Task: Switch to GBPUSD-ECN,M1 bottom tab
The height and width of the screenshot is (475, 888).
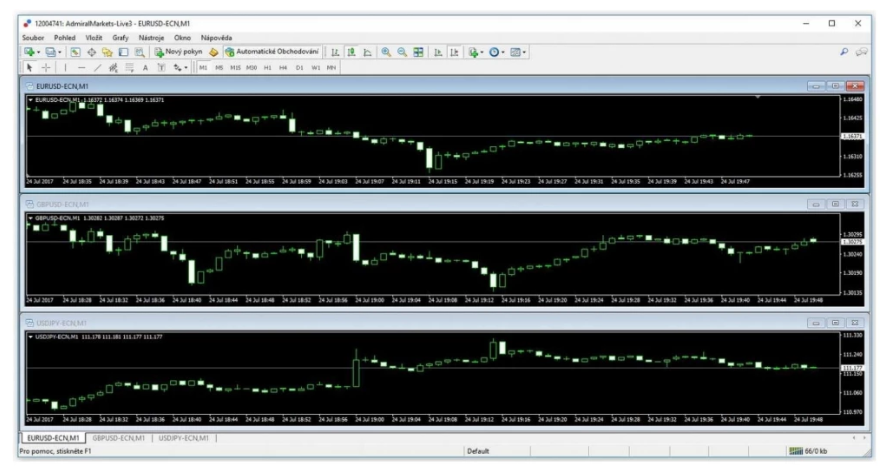Action: [118, 438]
